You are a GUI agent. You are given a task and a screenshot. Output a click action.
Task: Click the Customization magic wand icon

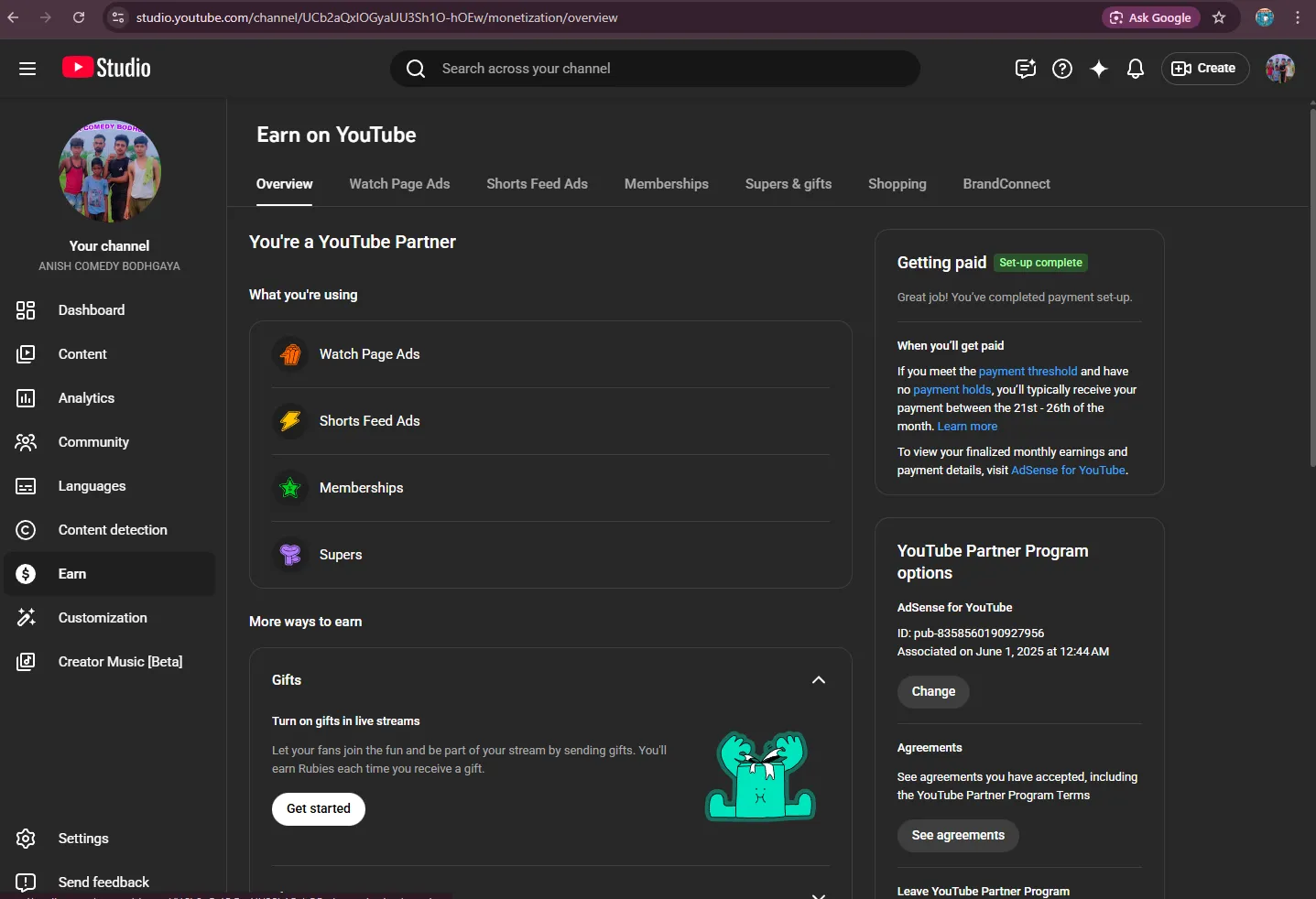point(26,618)
